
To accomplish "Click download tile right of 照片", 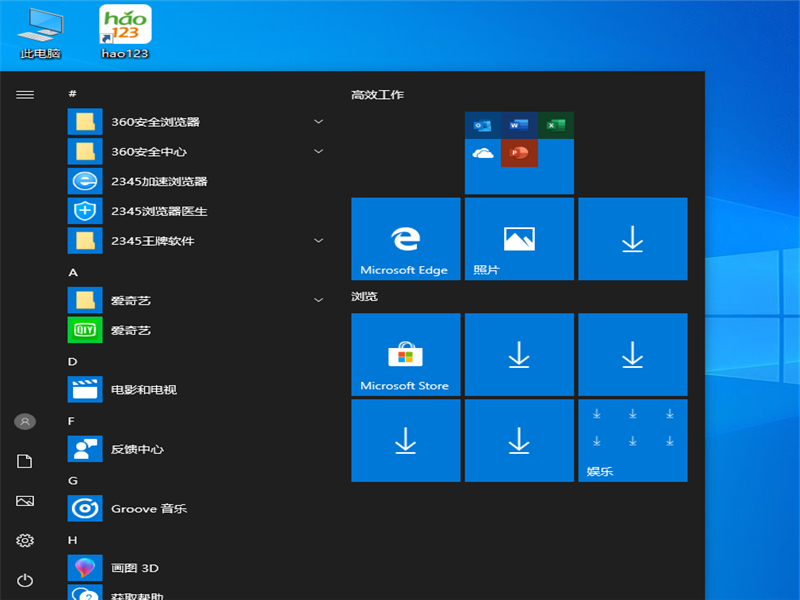I will pos(633,239).
